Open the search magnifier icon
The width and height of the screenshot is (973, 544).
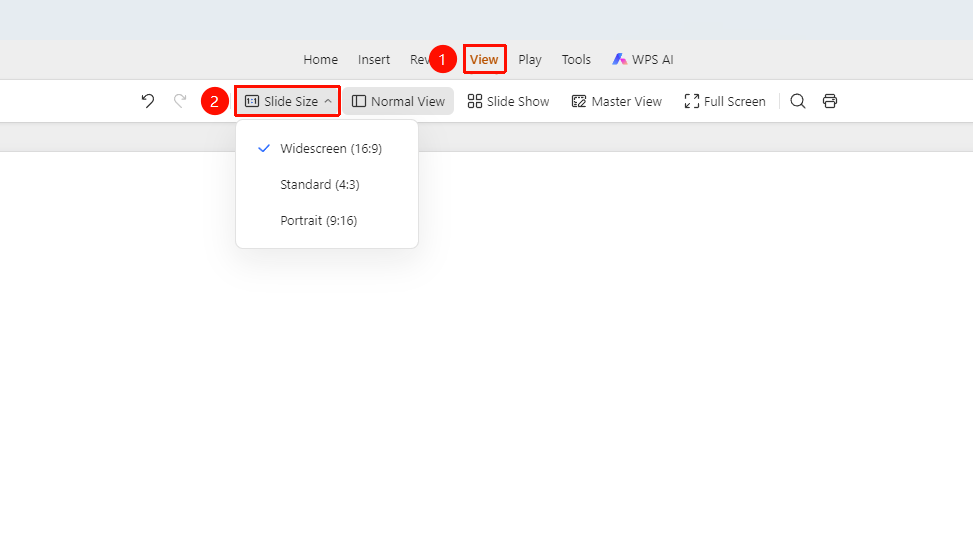click(x=798, y=101)
